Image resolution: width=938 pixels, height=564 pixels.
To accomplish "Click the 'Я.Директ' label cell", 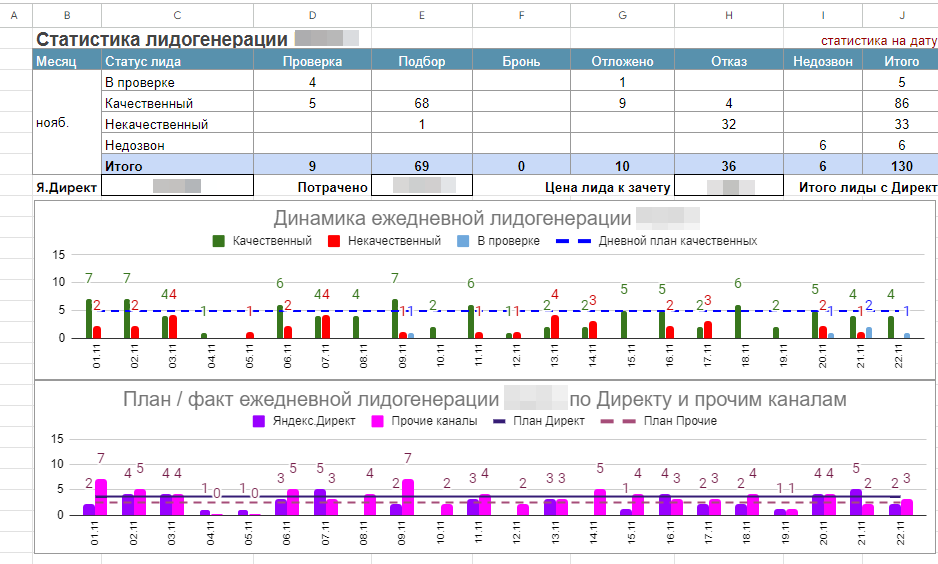I will click(67, 186).
